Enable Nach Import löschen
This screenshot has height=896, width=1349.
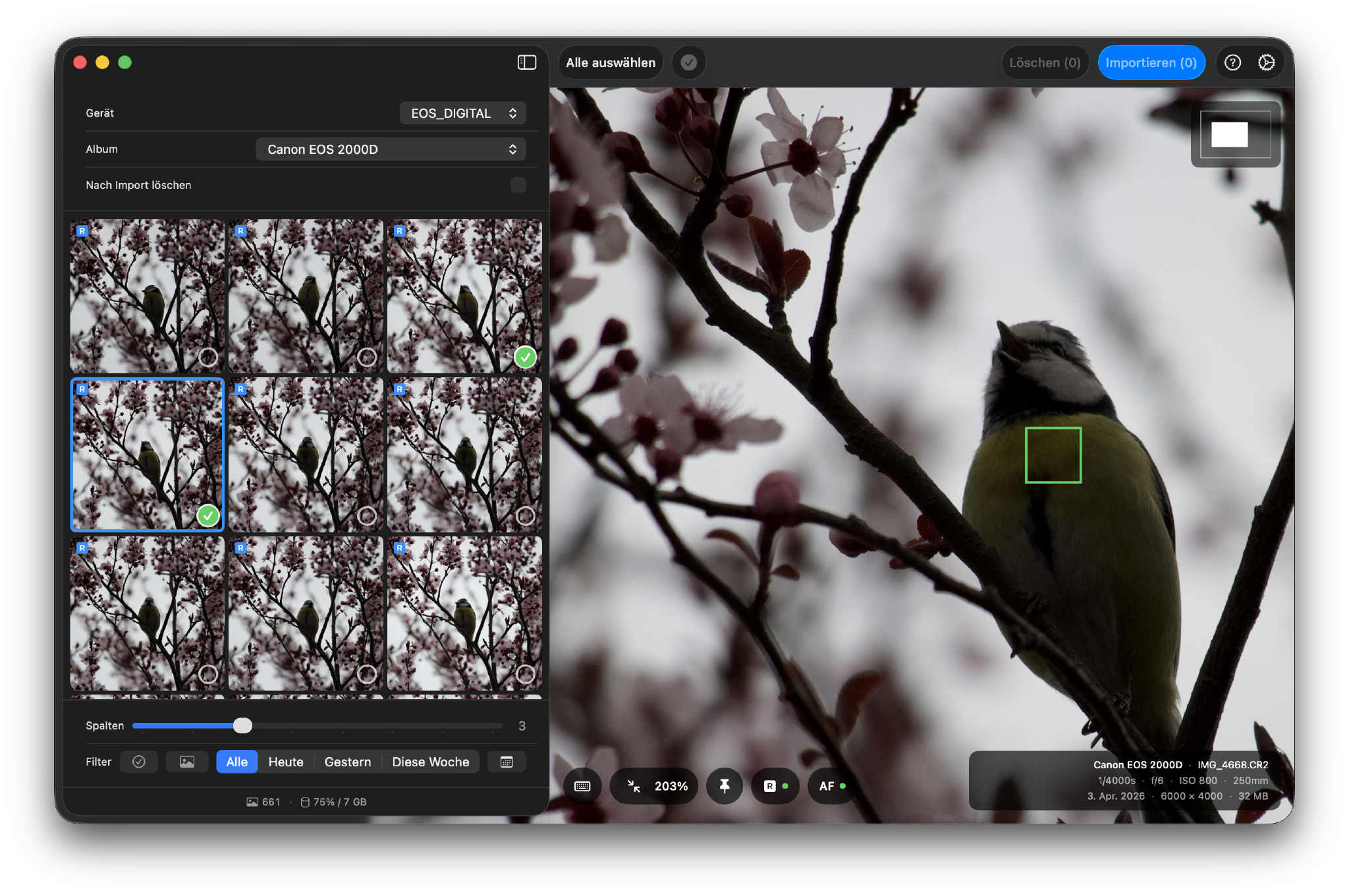(518, 185)
